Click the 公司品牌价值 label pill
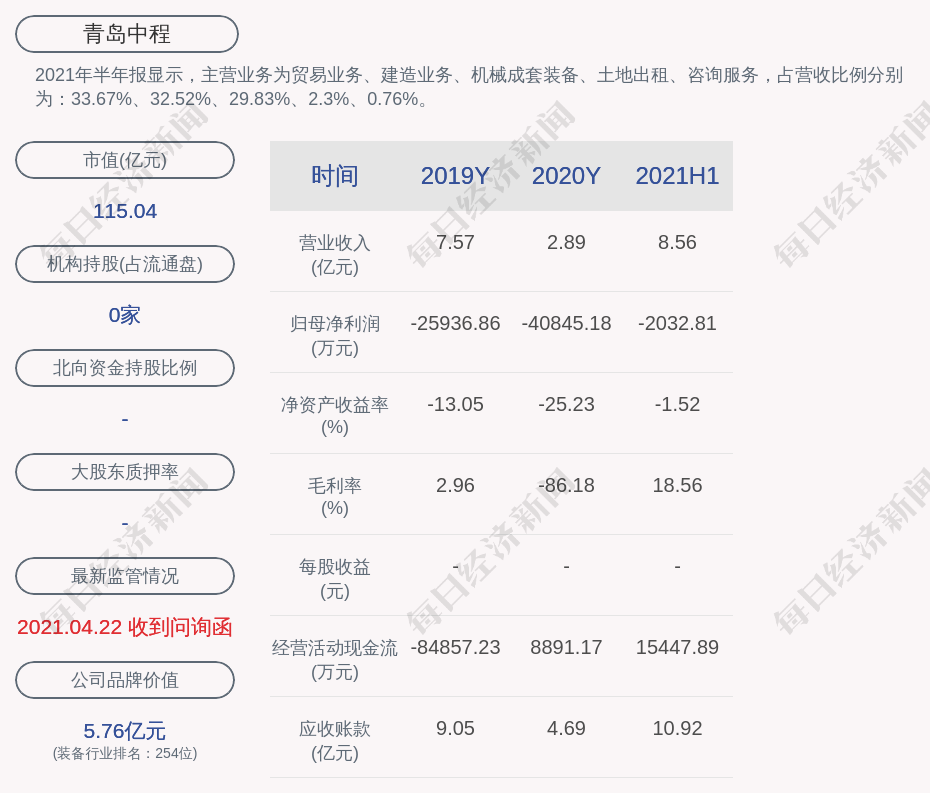Screen dimensions: 930x793 (125, 680)
